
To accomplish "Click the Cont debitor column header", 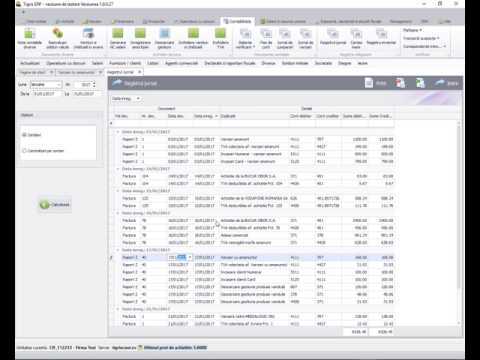I will (301, 116).
